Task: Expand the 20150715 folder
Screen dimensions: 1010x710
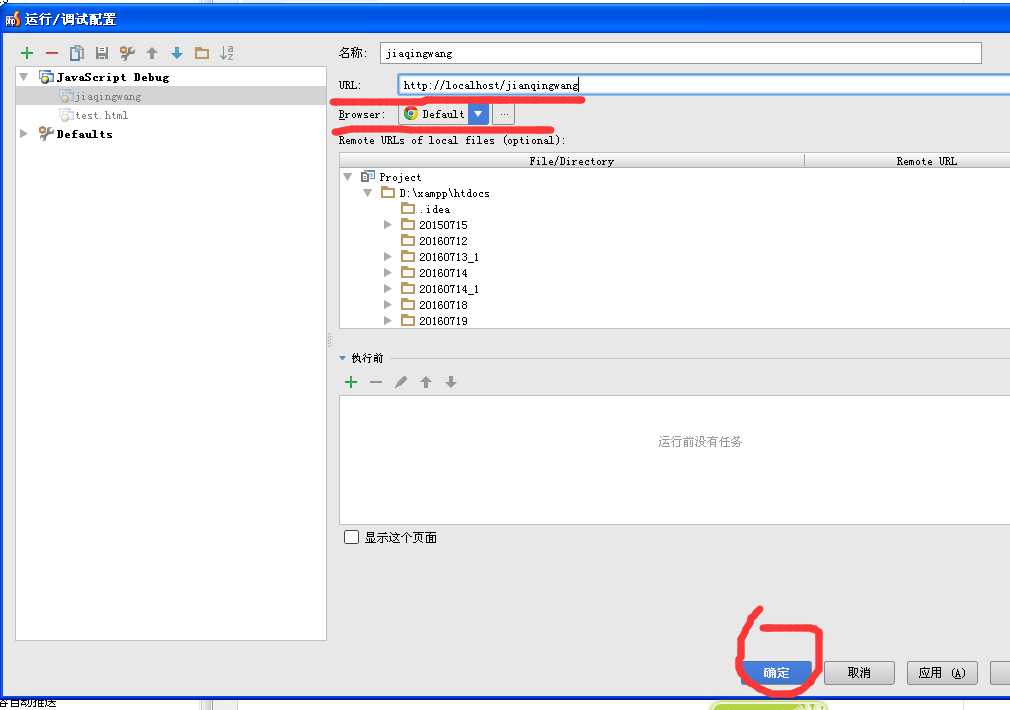Action: click(x=388, y=224)
